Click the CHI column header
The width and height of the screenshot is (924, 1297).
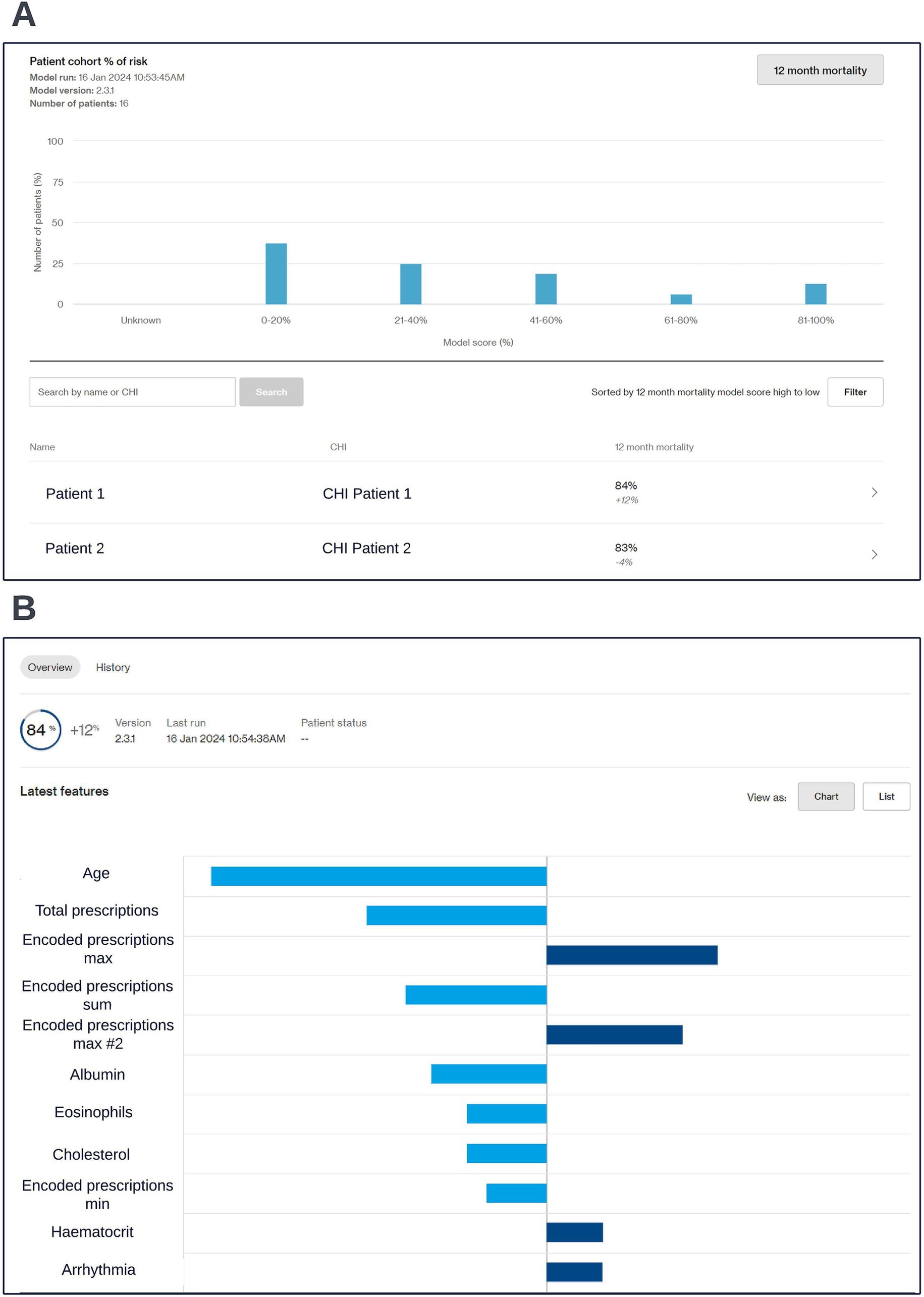(x=338, y=447)
